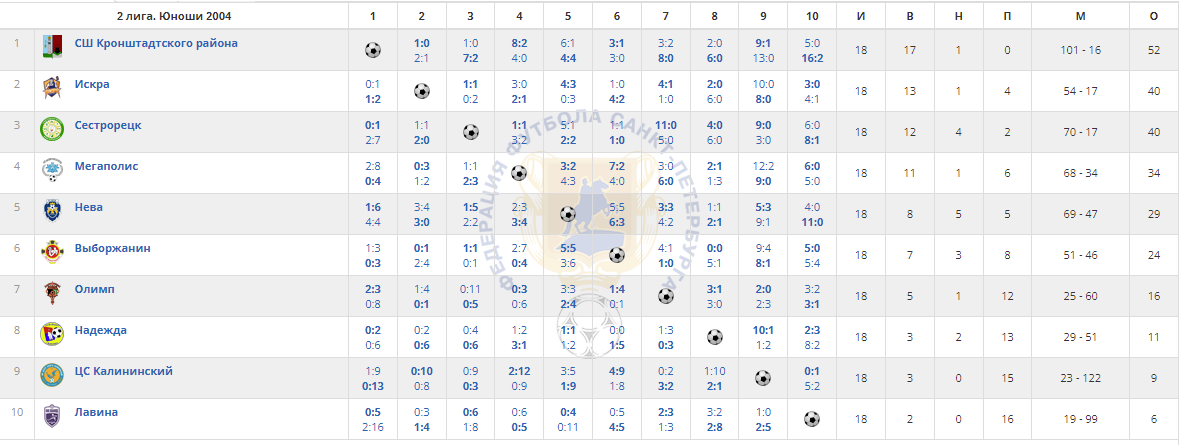Click the Искра team emblem
This screenshot has width=1180, height=445.
[51, 87]
